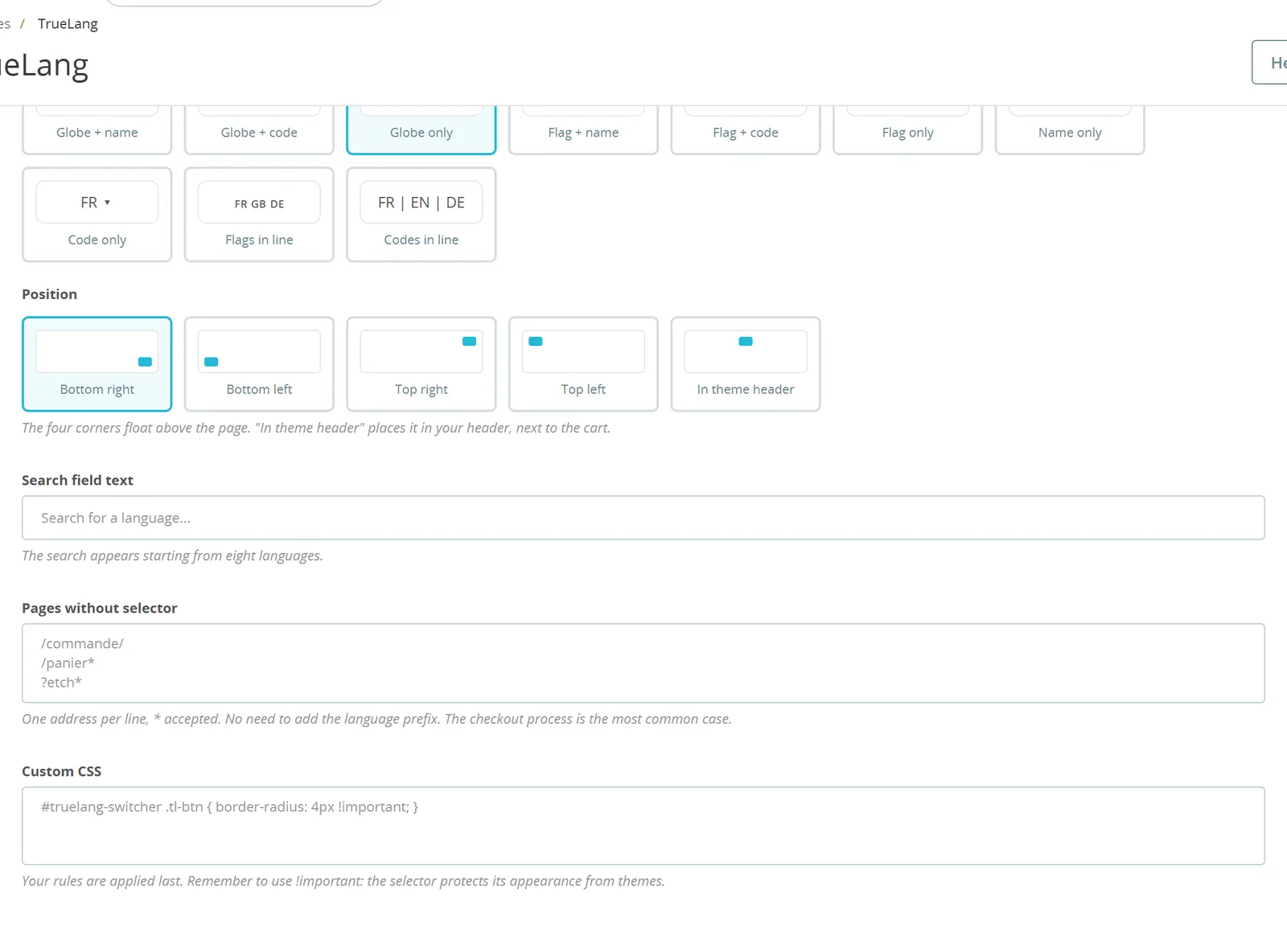Pick the Flag + name selector style
The image size is (1287, 952).
583,130
